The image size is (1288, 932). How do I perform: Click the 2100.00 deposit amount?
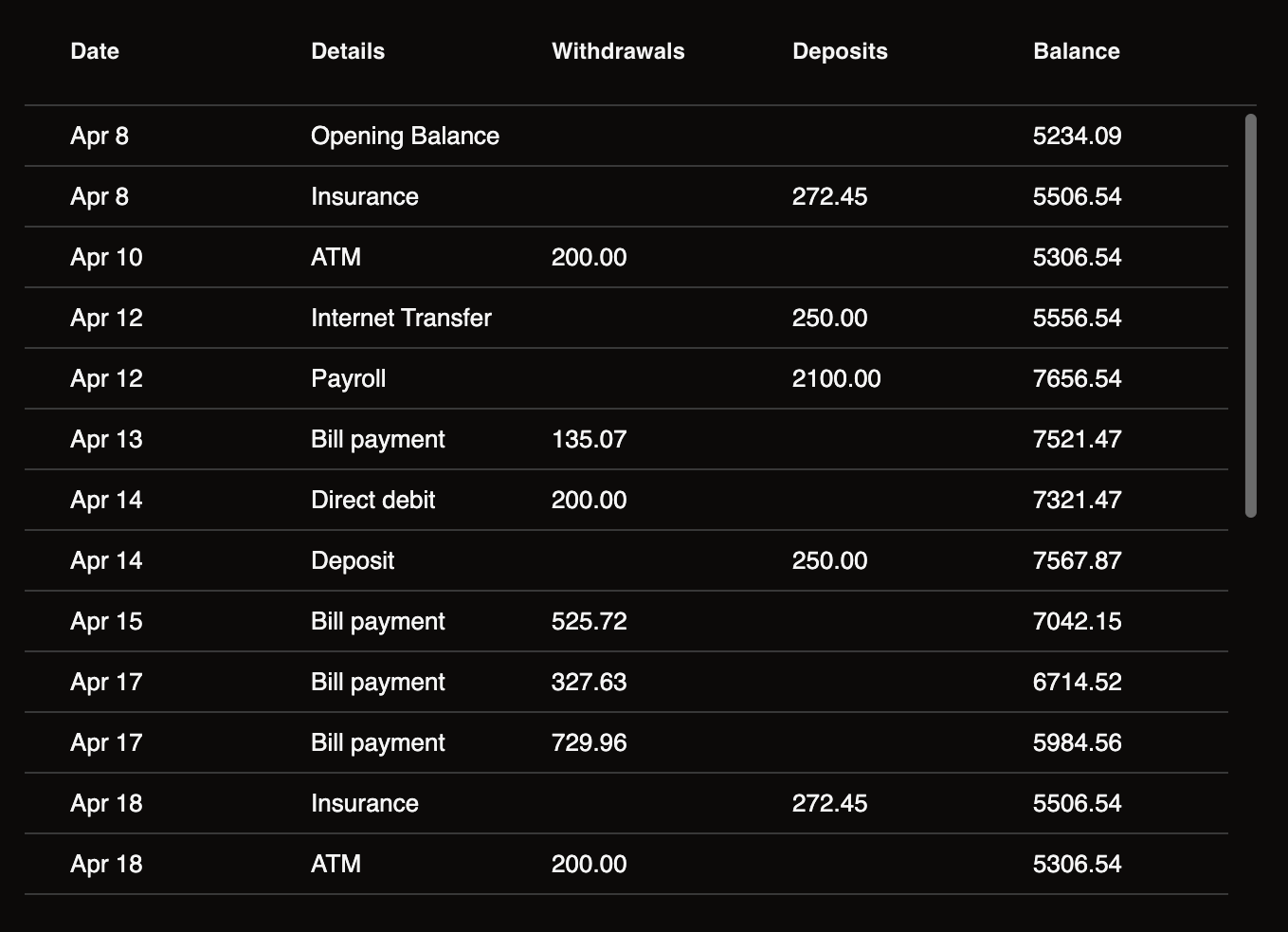click(836, 379)
